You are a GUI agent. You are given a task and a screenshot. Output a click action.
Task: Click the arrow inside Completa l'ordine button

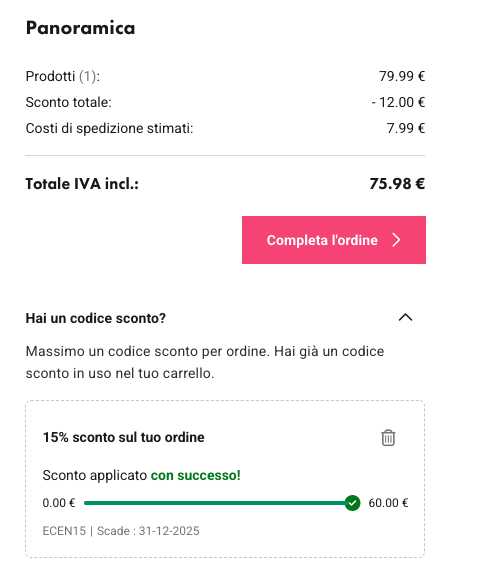pos(396,240)
